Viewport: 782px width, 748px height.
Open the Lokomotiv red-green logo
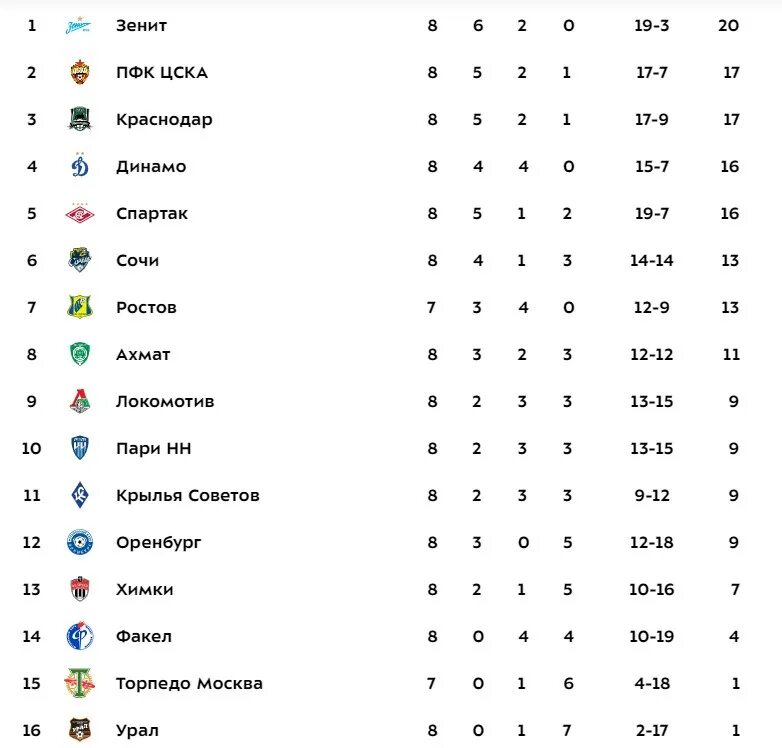coord(79,401)
